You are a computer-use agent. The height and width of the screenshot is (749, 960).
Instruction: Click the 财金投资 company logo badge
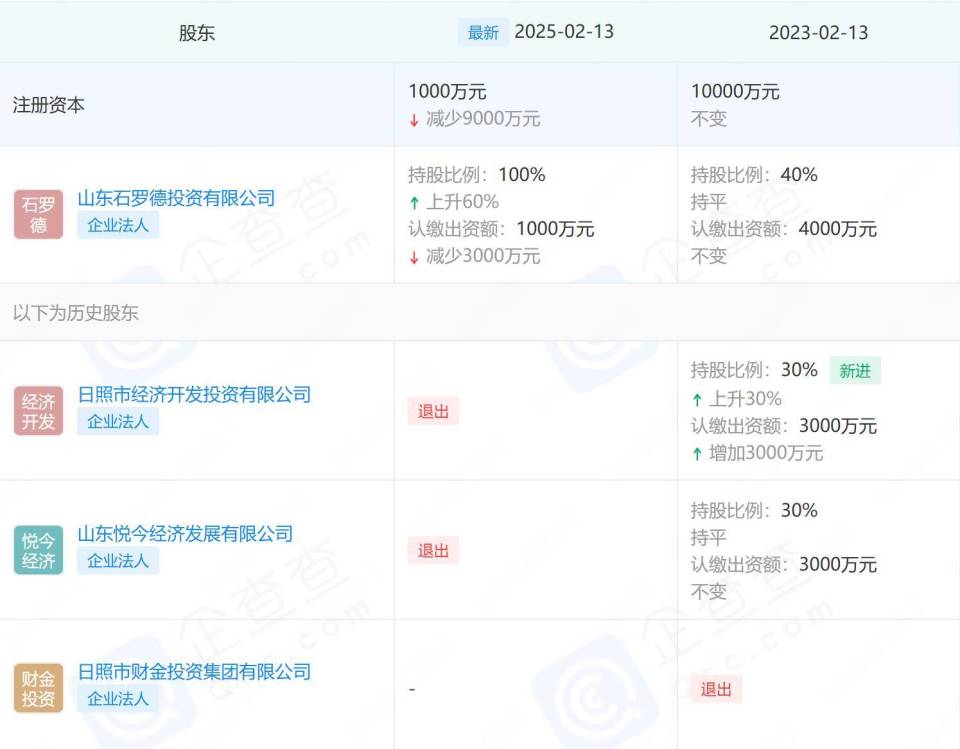[x=39, y=688]
